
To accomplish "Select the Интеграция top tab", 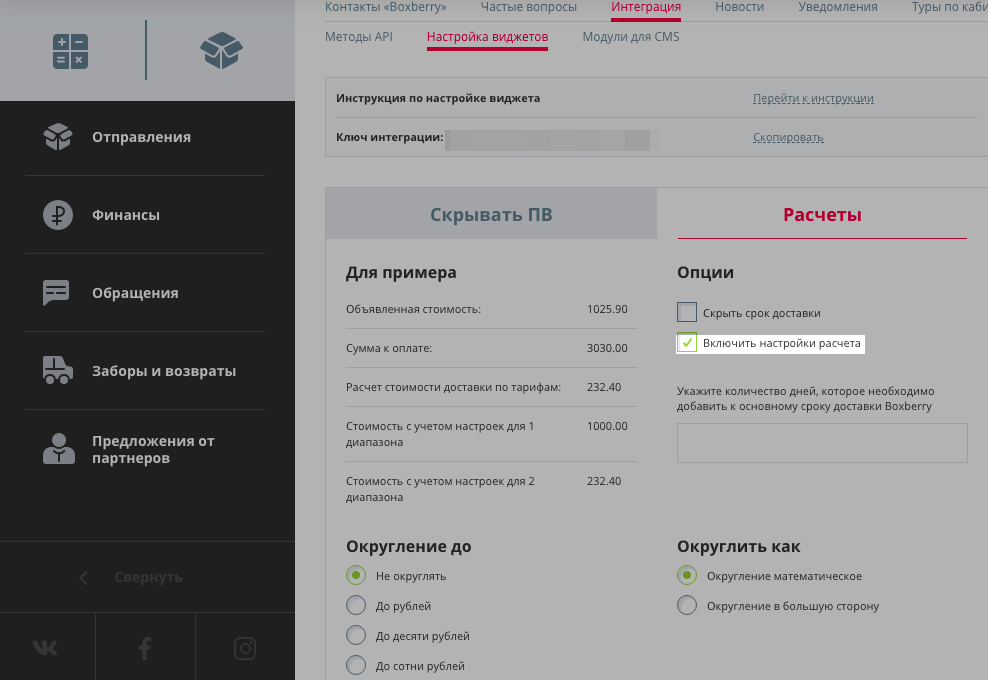I will [x=646, y=7].
